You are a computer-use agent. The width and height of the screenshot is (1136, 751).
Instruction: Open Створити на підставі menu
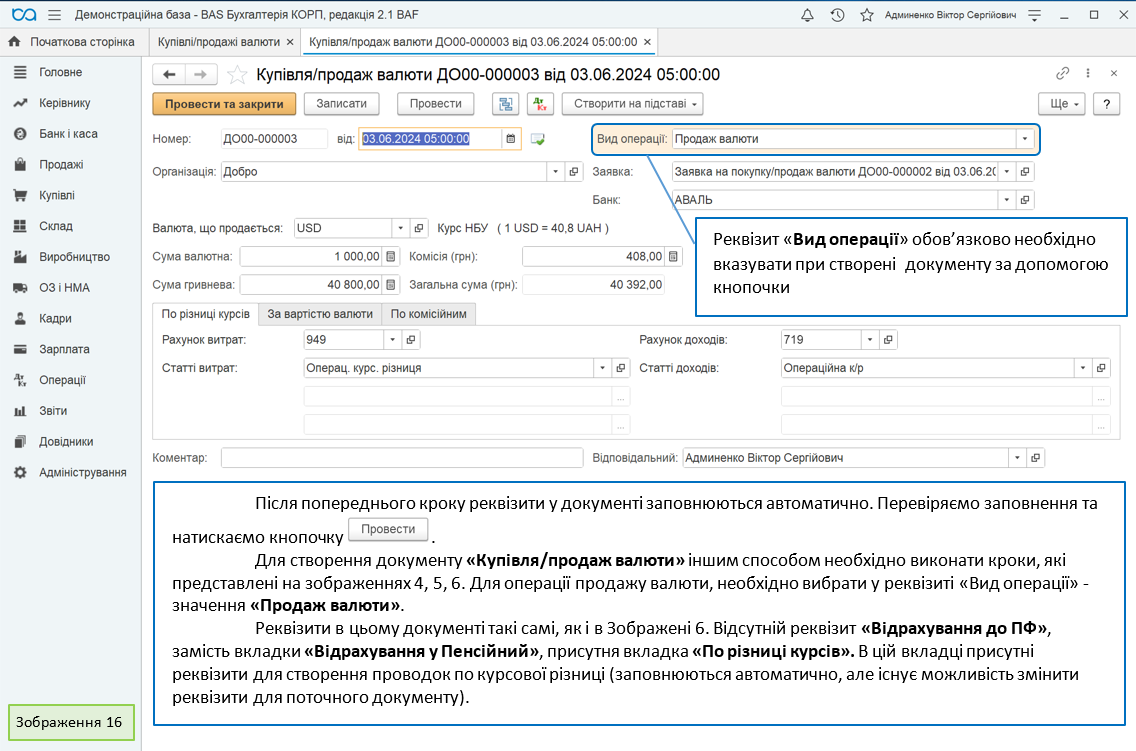(x=633, y=104)
